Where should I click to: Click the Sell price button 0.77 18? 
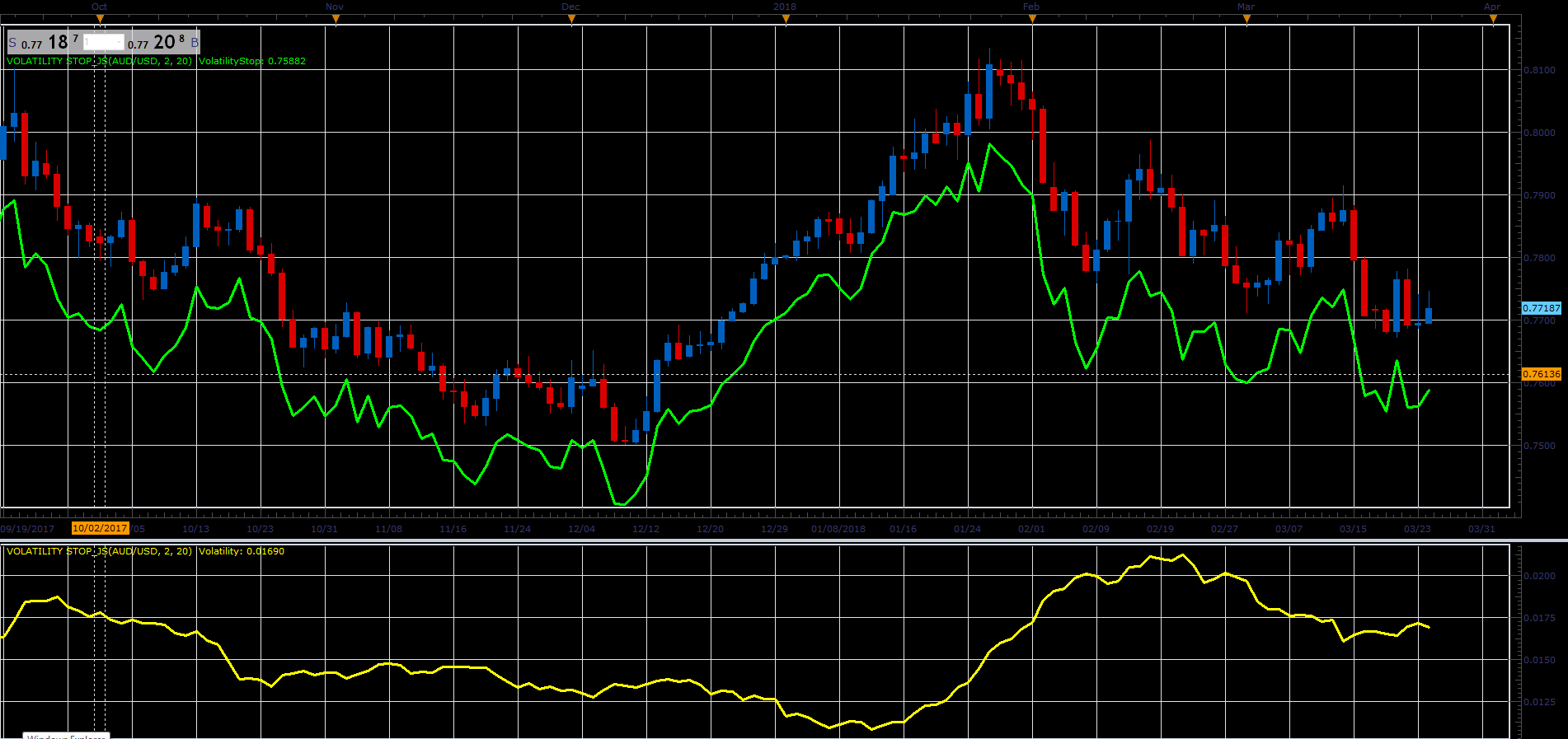point(45,42)
